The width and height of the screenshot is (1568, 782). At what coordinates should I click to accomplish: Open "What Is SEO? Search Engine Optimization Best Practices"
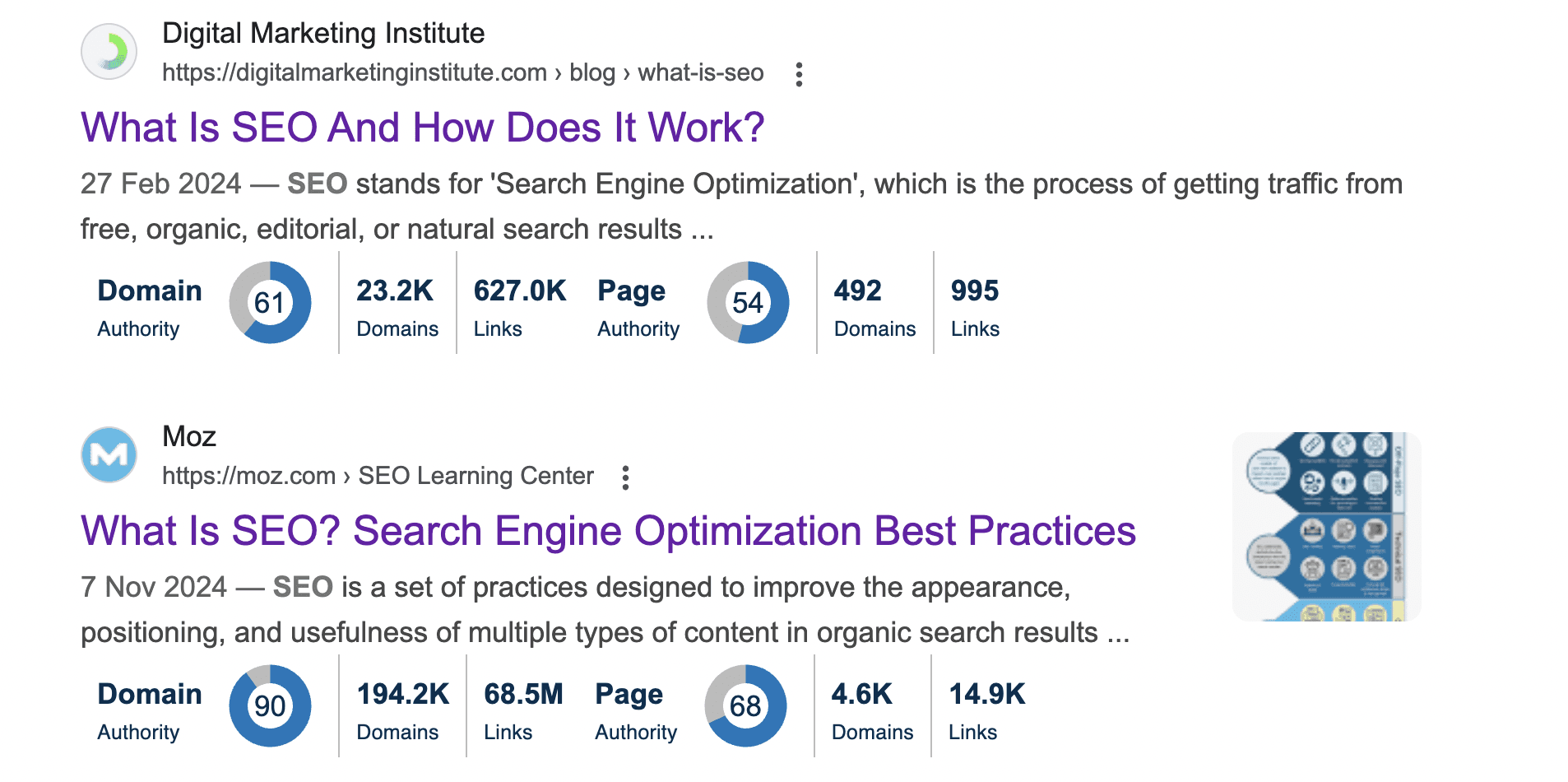[x=607, y=531]
